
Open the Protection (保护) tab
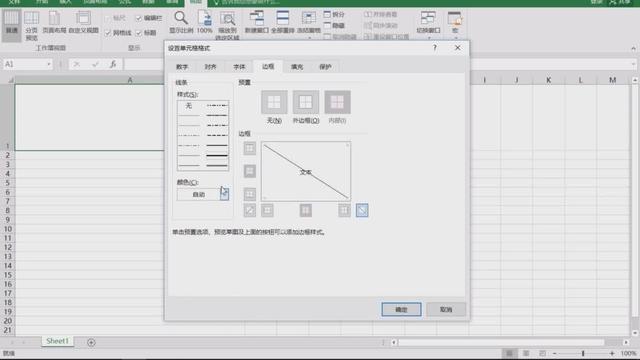[325, 67]
